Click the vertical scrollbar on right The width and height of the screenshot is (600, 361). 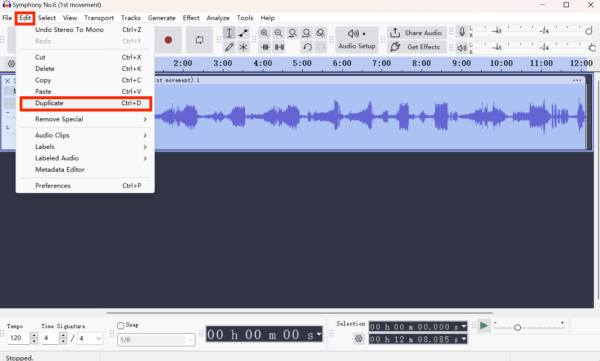point(598,188)
